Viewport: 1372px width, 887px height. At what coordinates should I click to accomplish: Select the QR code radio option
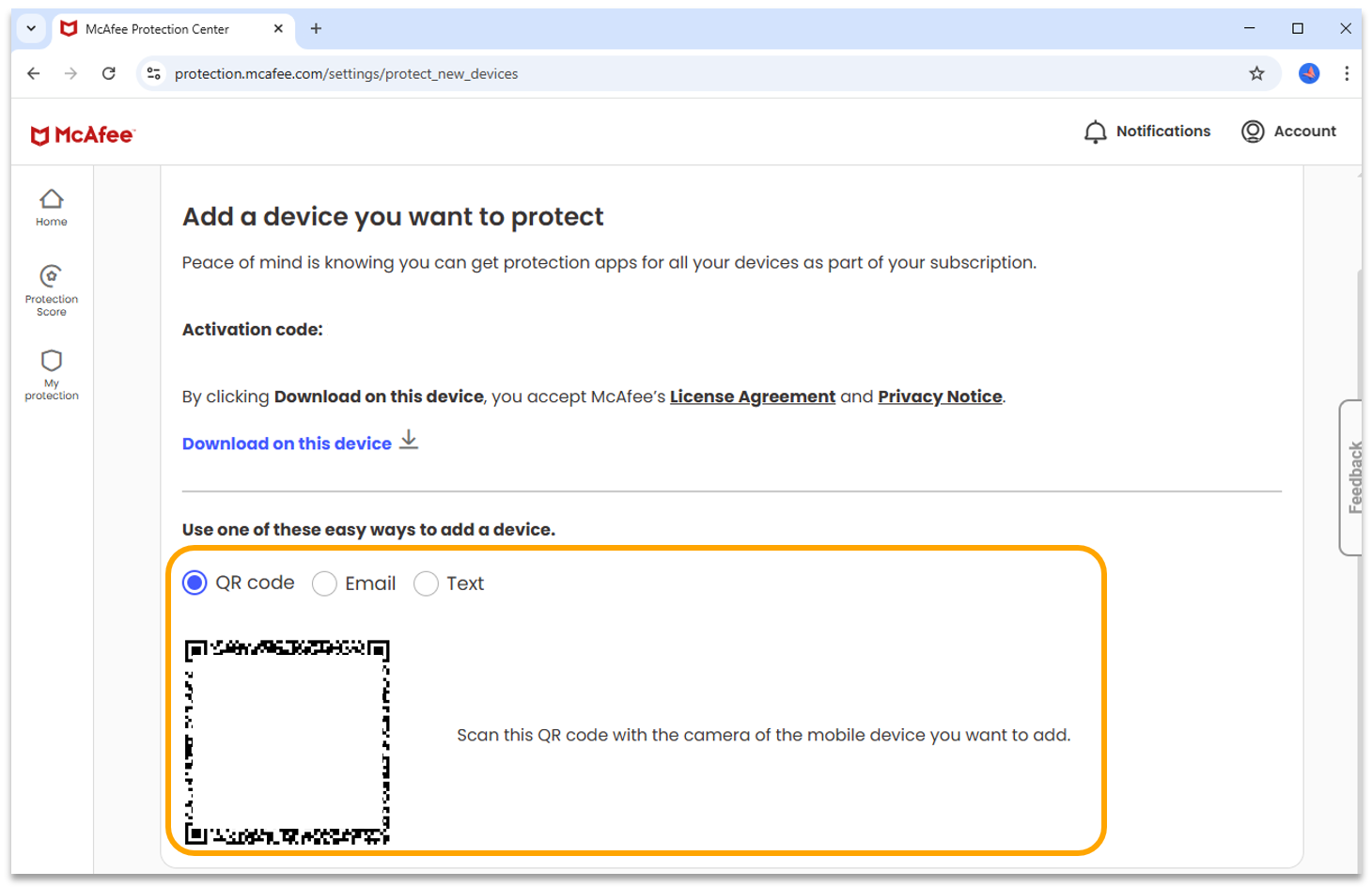195,584
